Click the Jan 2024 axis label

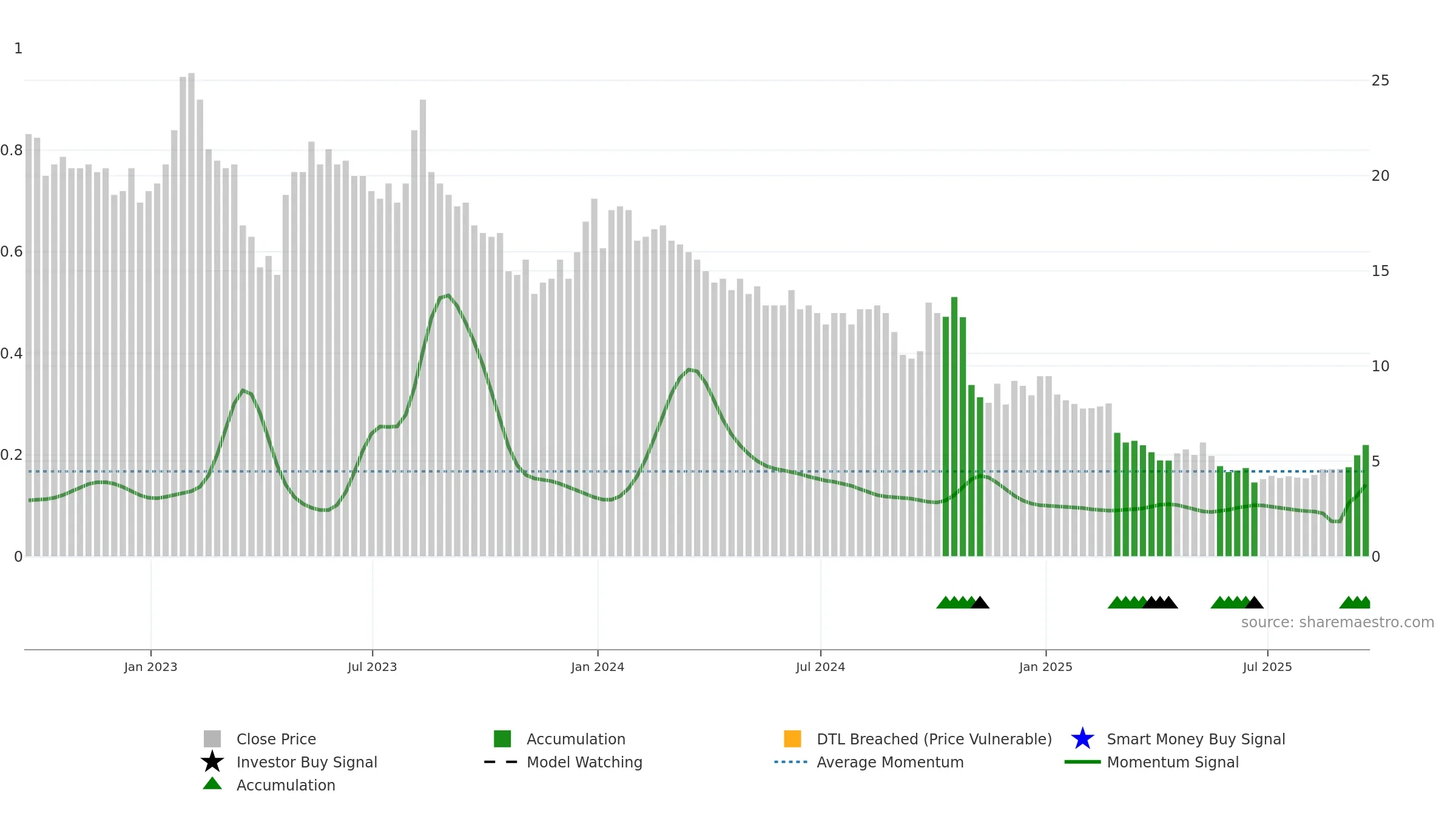(x=598, y=667)
